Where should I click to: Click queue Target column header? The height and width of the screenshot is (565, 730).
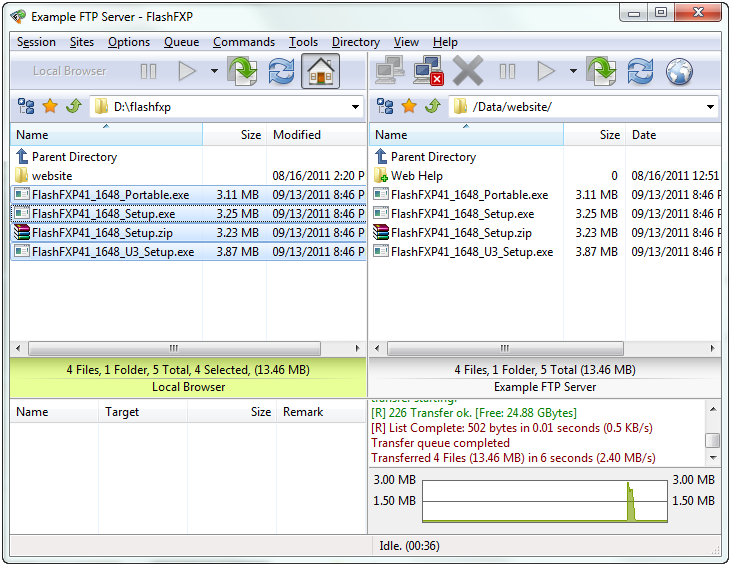point(143,412)
